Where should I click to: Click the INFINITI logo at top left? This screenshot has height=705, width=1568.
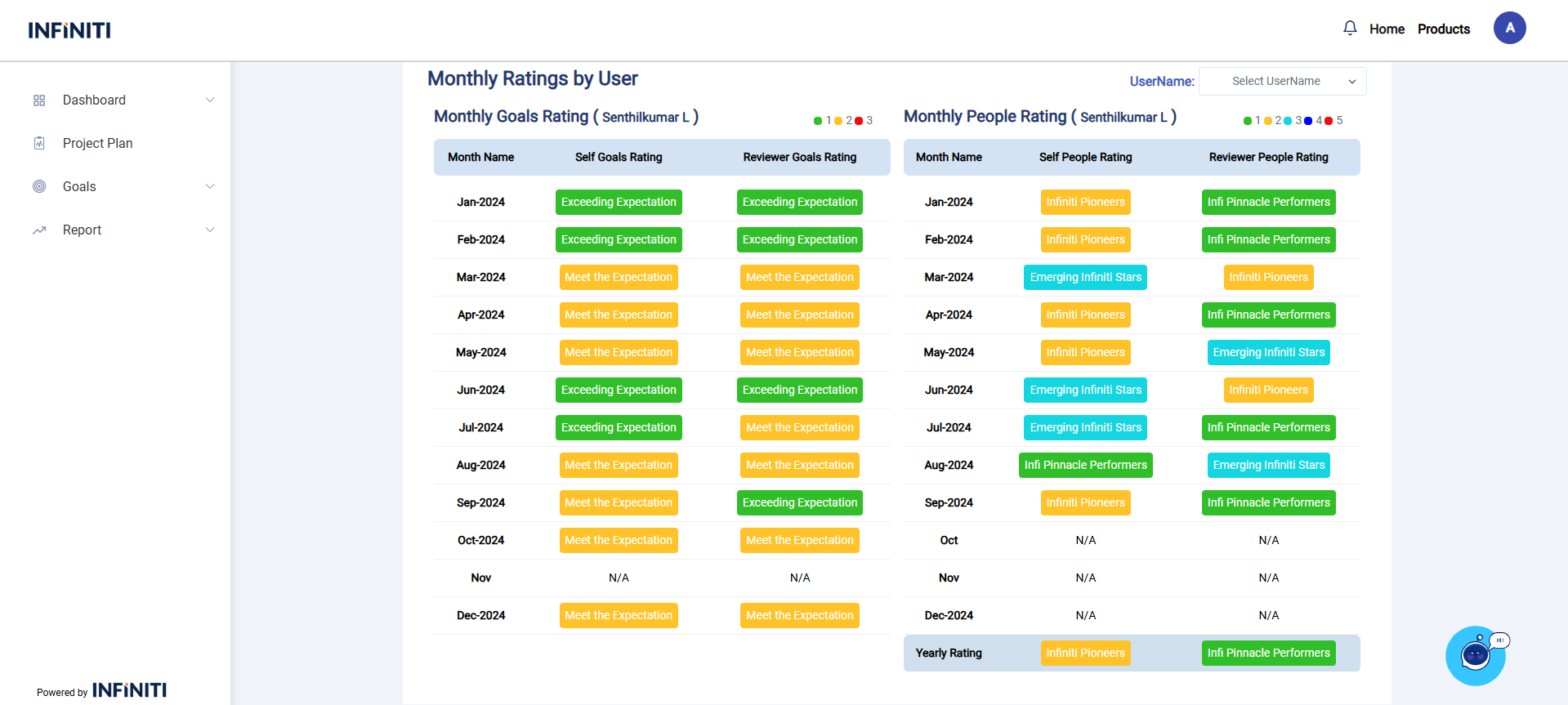(69, 30)
